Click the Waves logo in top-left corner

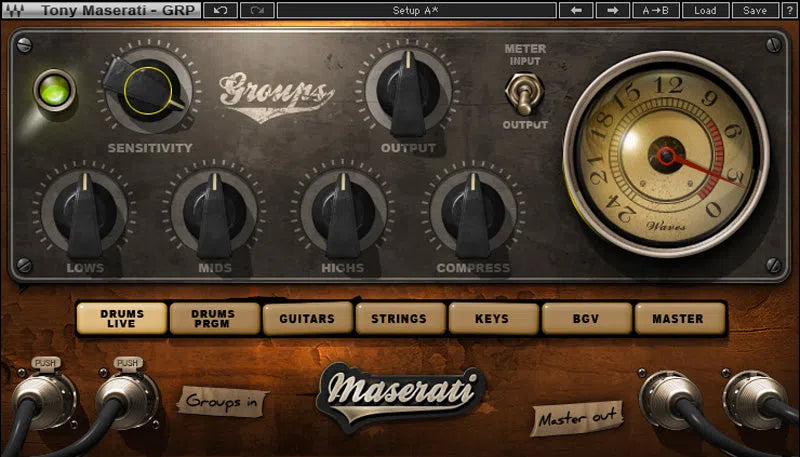pyautogui.click(x=14, y=10)
